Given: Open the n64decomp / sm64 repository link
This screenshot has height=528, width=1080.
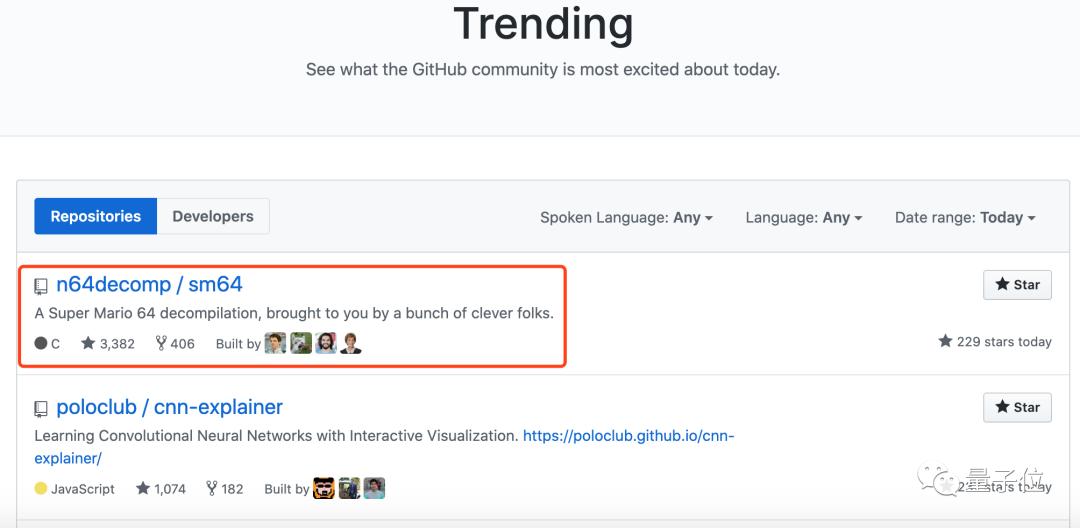Looking at the screenshot, I should pos(149,285).
